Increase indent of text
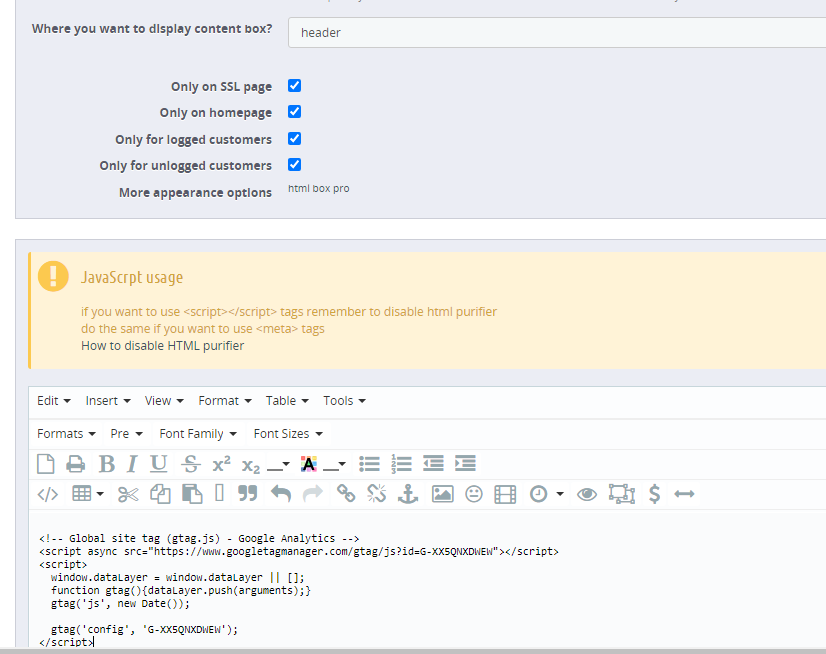The image size is (826, 654). click(x=465, y=464)
